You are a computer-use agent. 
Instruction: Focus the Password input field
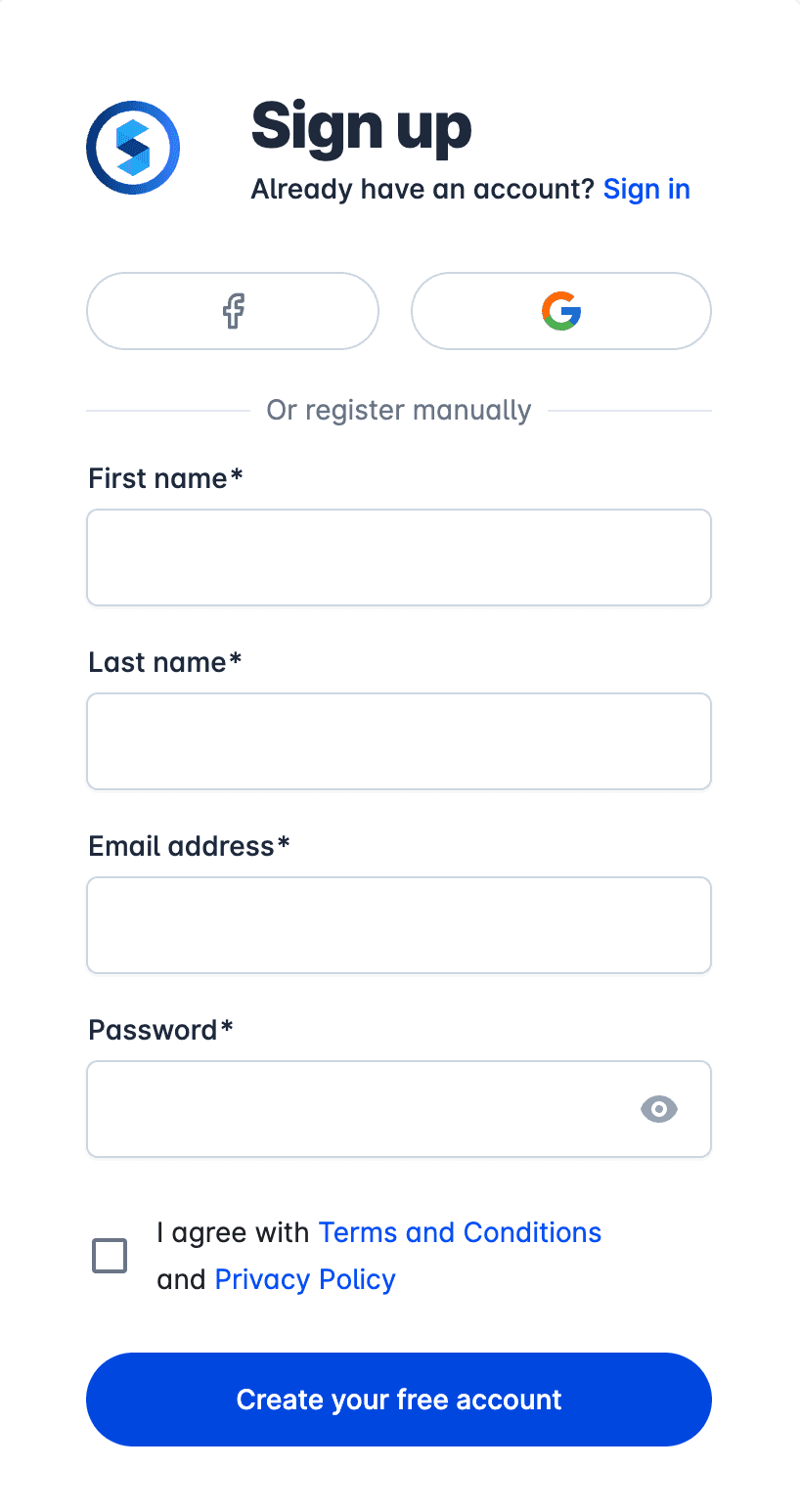tap(399, 1109)
